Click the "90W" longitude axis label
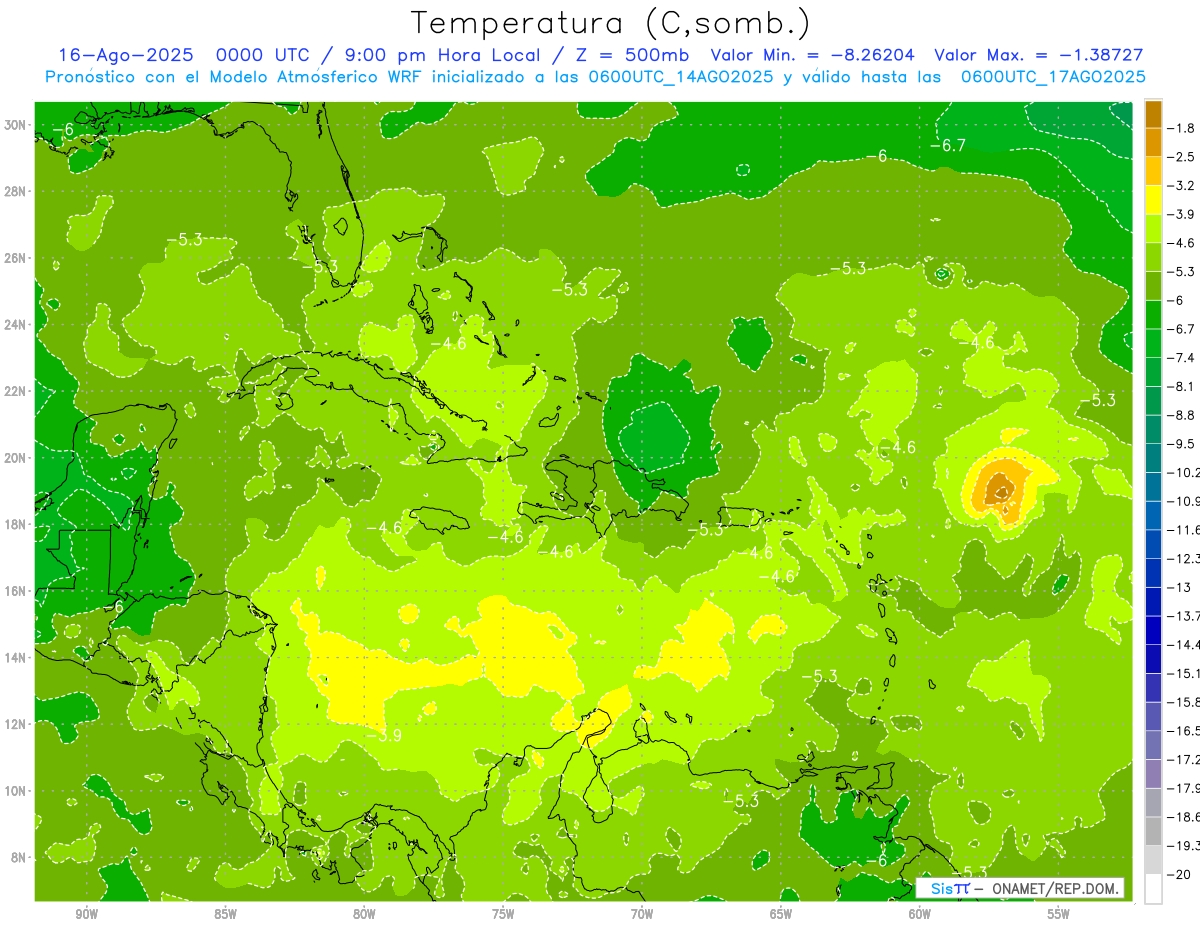1200x927 pixels. click(x=87, y=915)
